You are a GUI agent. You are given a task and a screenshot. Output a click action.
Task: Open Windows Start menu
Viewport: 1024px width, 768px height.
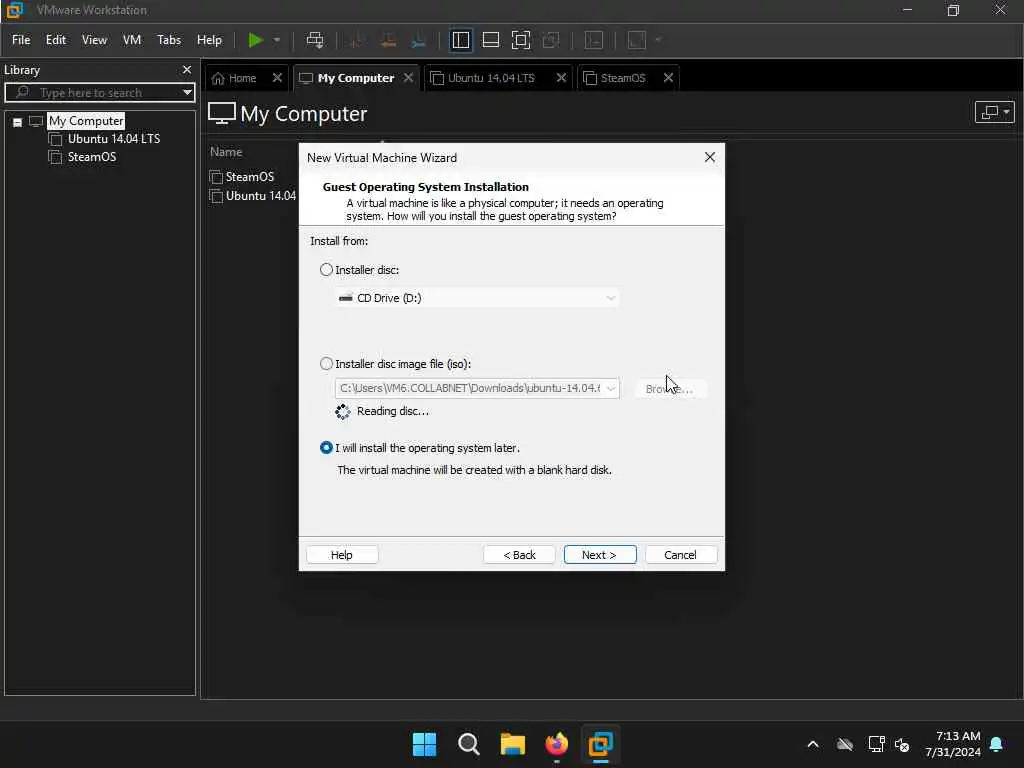[424, 744]
